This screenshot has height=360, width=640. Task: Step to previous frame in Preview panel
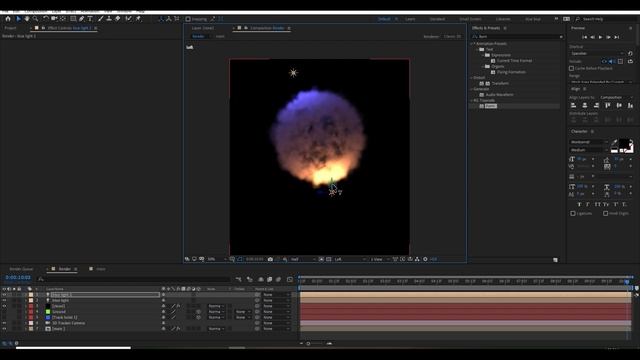[x=592, y=37]
